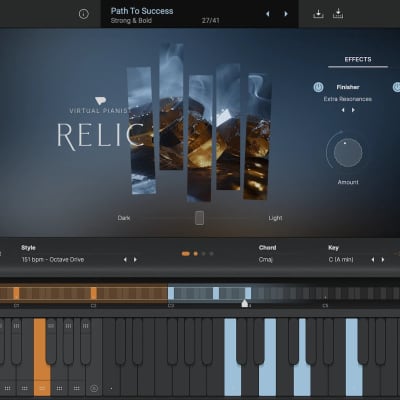Click the Dark/Light slider handle
Image resolution: width=400 pixels, height=400 pixels.
tap(199, 218)
